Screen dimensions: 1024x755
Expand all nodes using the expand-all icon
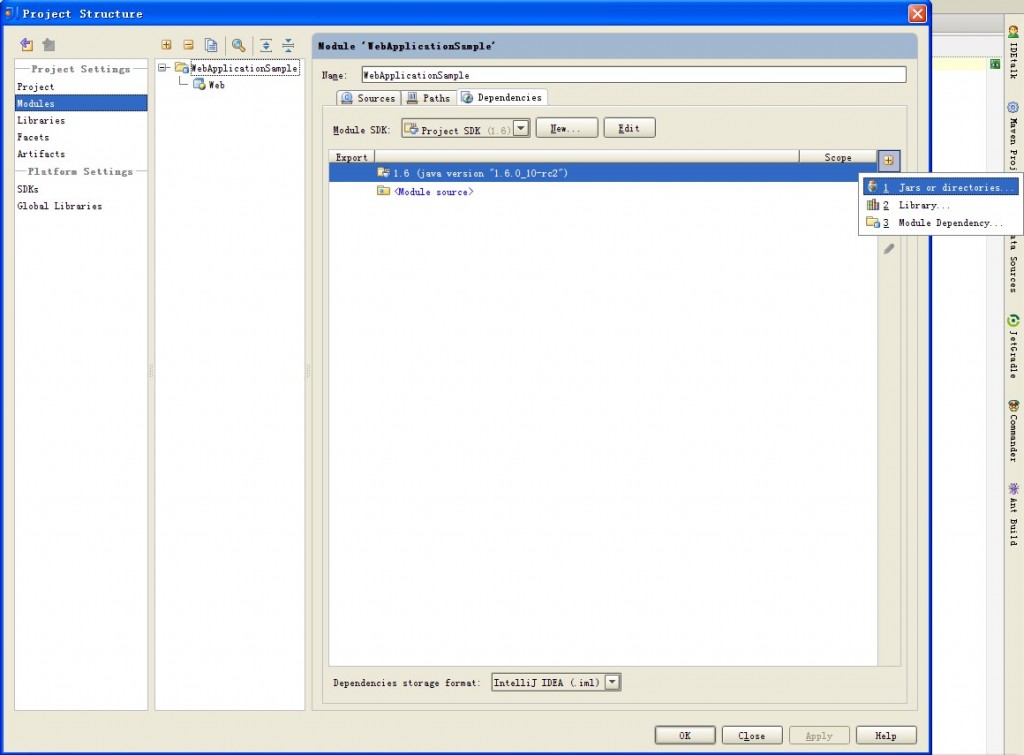[264, 45]
